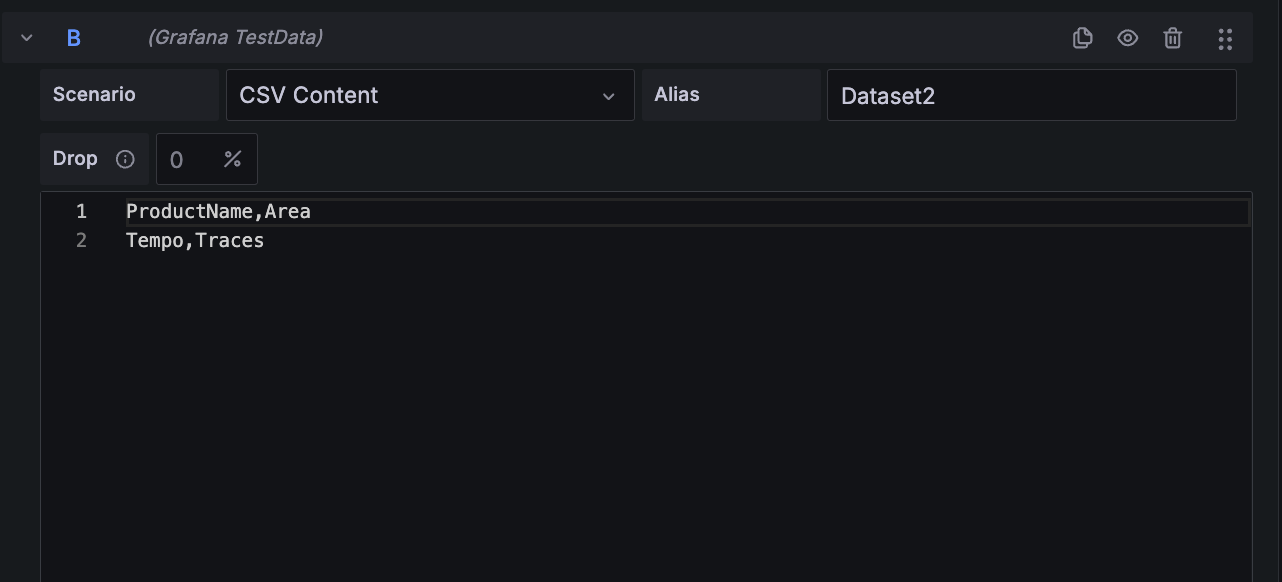Click the Grafana TestData data source label
This screenshot has width=1282, height=582.
pyautogui.click(x=235, y=38)
